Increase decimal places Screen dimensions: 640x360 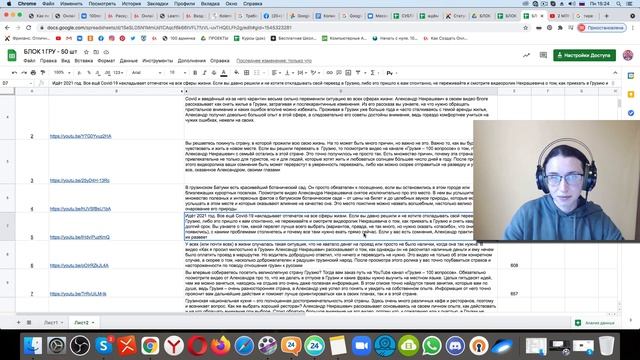click(107, 73)
